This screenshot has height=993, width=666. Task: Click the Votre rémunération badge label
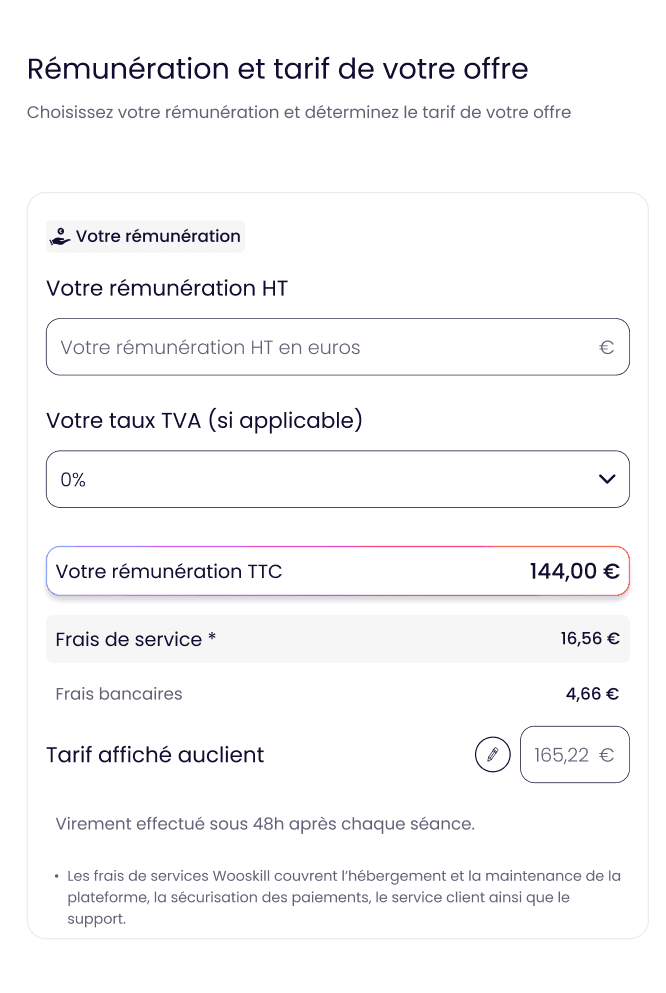click(x=158, y=237)
